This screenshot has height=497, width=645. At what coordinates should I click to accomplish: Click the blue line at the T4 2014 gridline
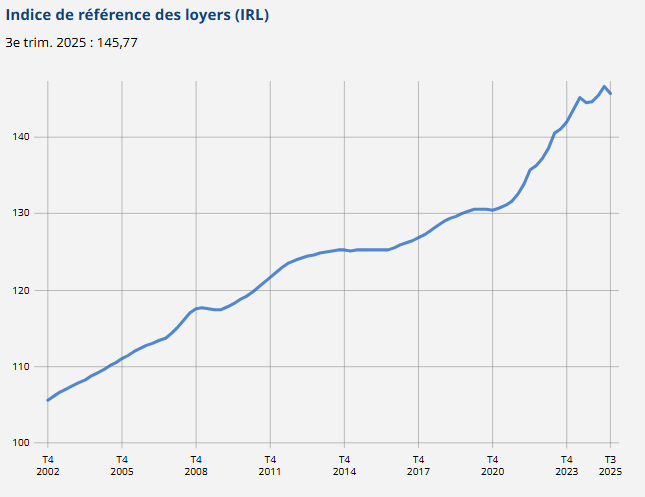click(x=344, y=250)
